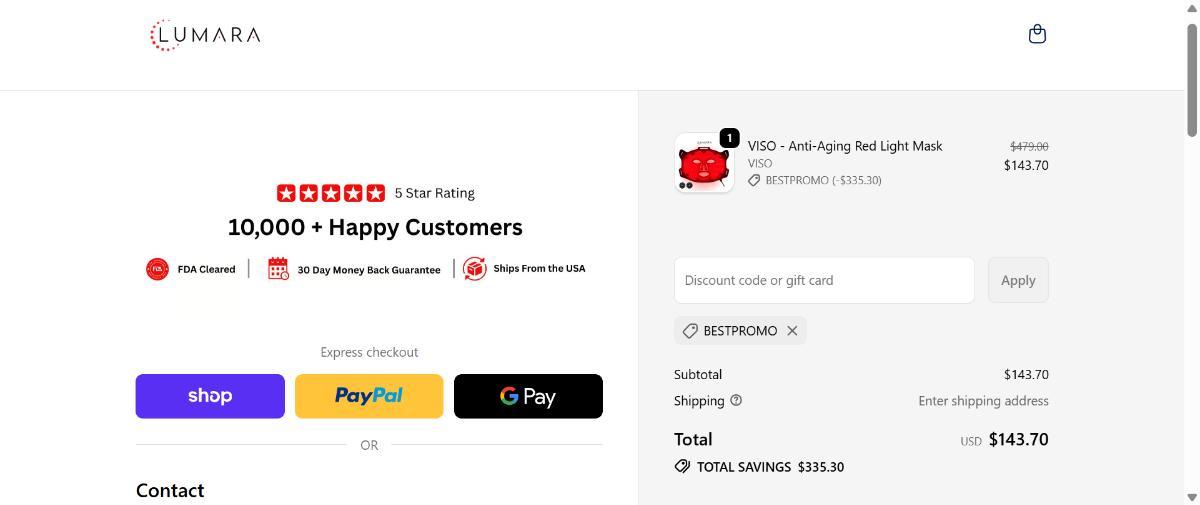Click the red five-star rating icons
Image resolution: width=1200 pixels, height=505 pixels.
click(x=330, y=193)
